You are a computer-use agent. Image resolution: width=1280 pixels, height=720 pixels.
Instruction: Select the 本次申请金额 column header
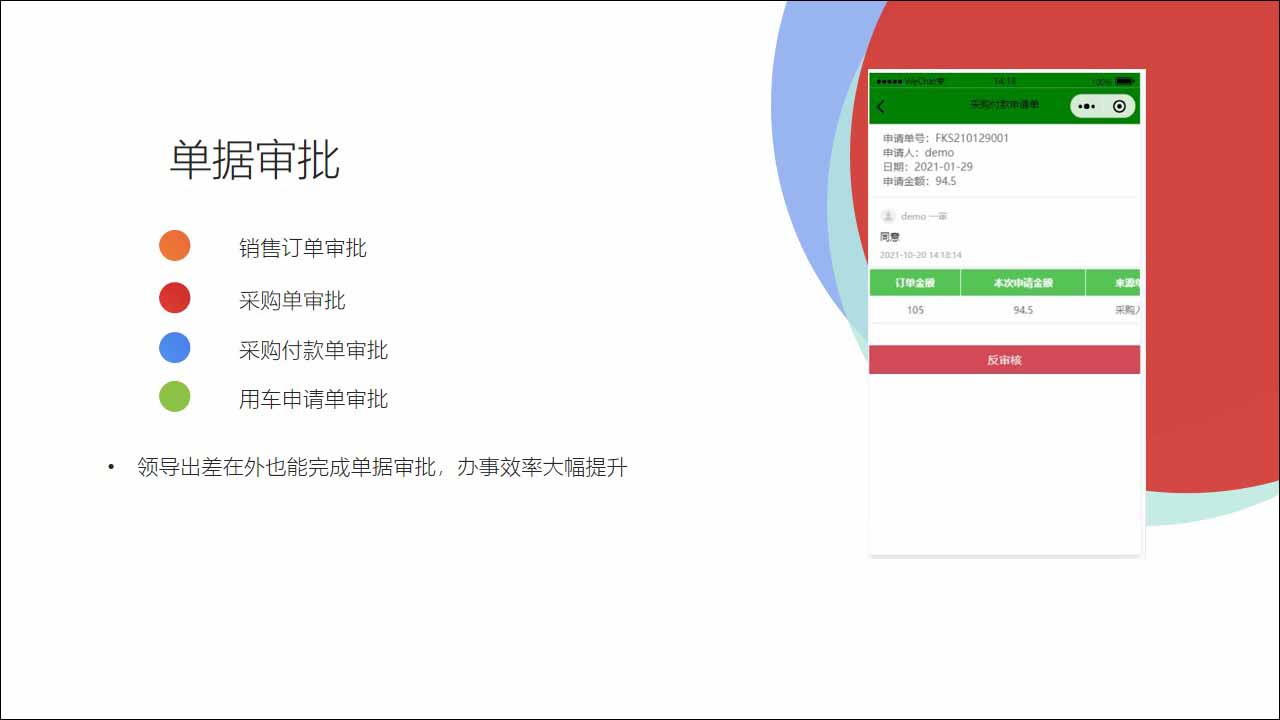pos(1022,283)
